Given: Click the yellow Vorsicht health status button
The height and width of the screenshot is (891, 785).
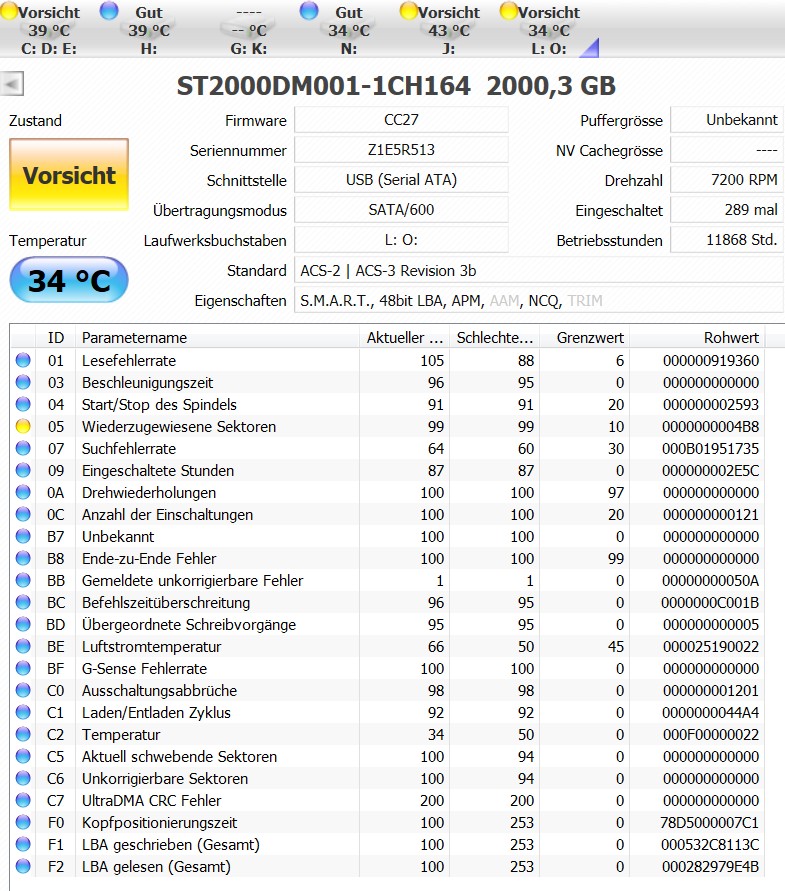Looking at the screenshot, I should (69, 175).
